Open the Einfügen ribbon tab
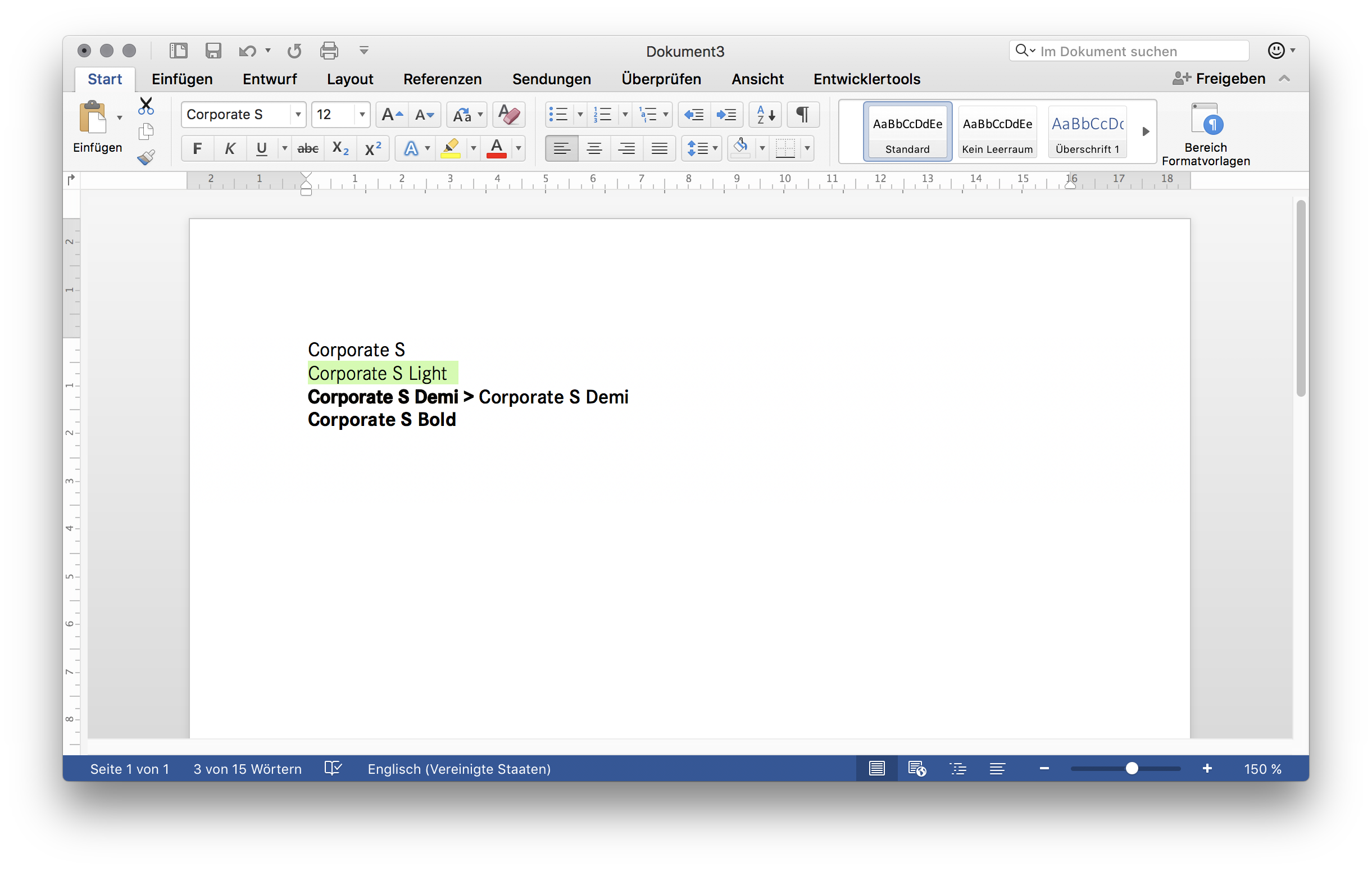 tap(182, 79)
